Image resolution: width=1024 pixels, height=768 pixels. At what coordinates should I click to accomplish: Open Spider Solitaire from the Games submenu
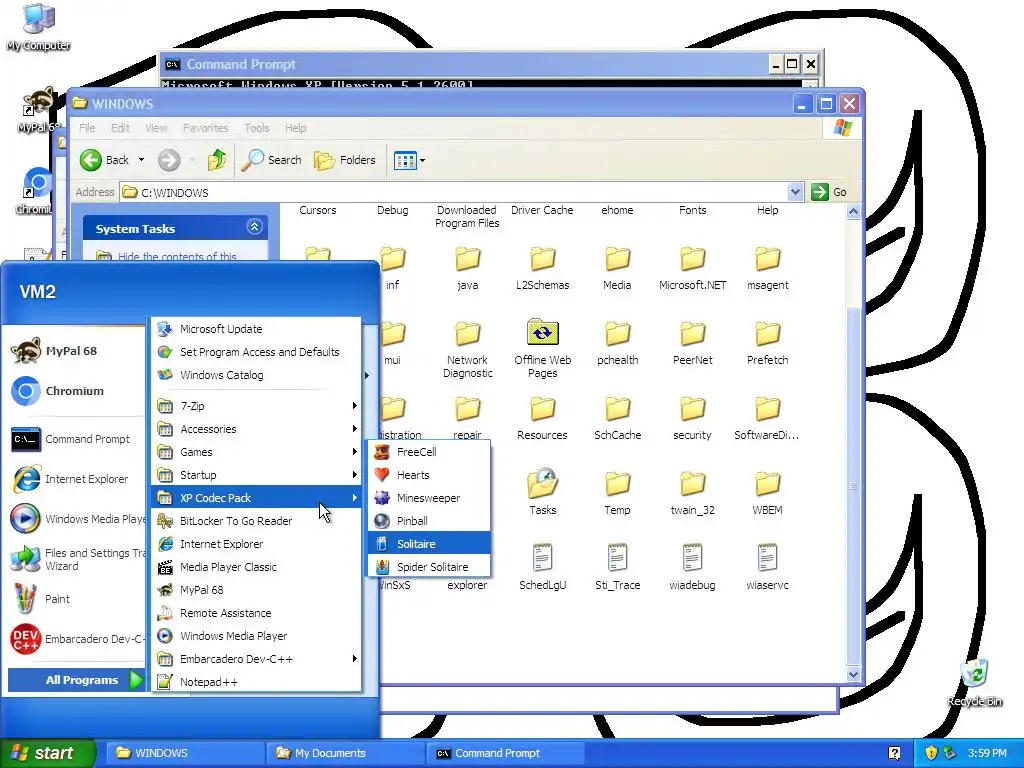428,567
